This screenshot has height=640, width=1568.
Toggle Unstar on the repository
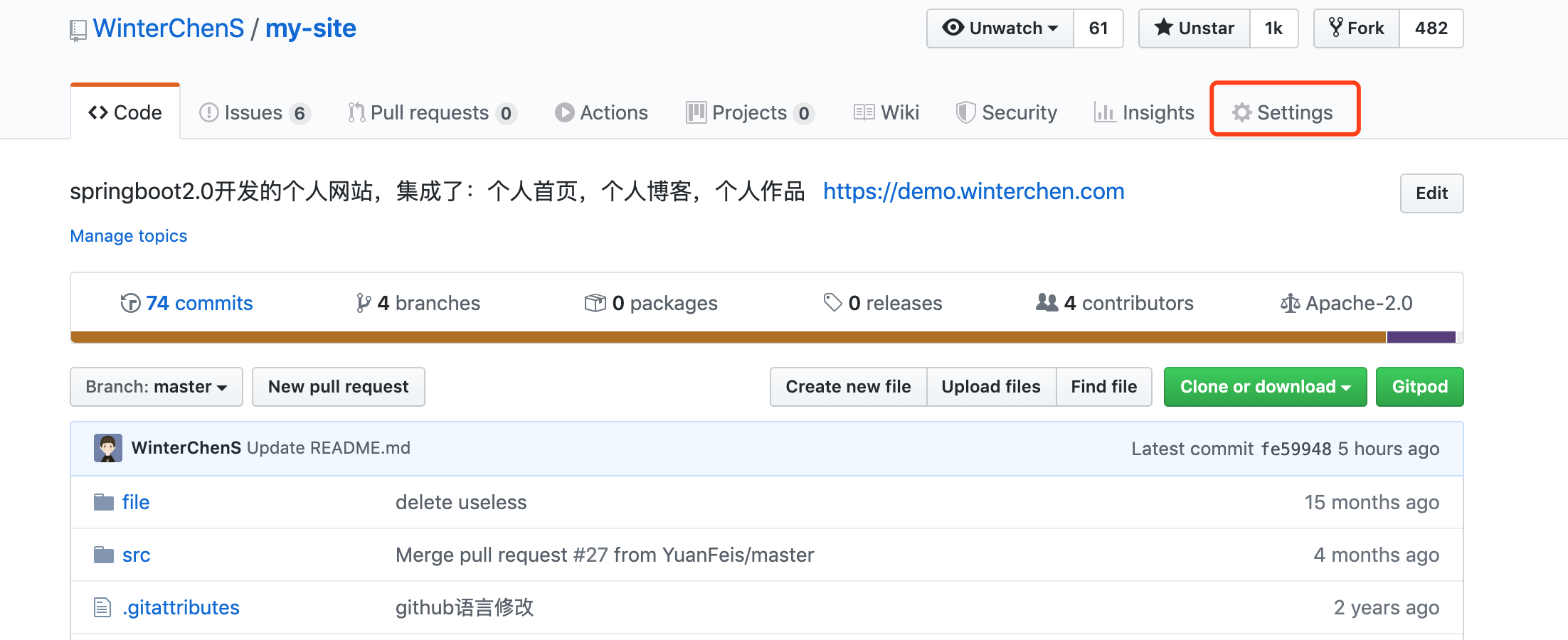tap(1194, 28)
